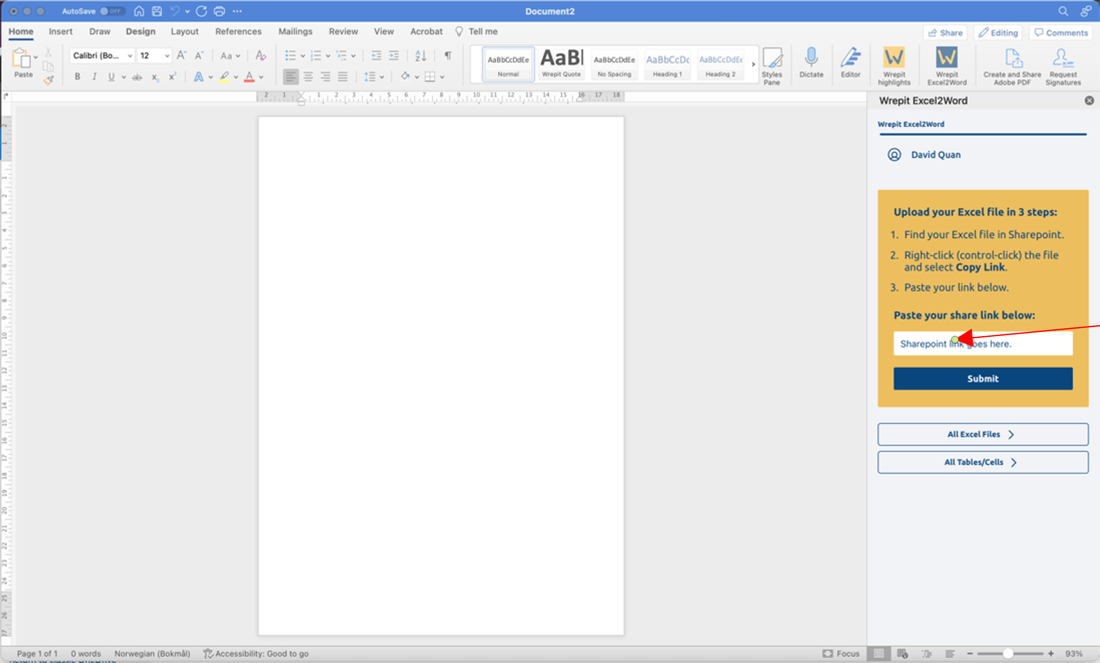1100x663 pixels.
Task: Click the Comments button
Action: [1061, 32]
